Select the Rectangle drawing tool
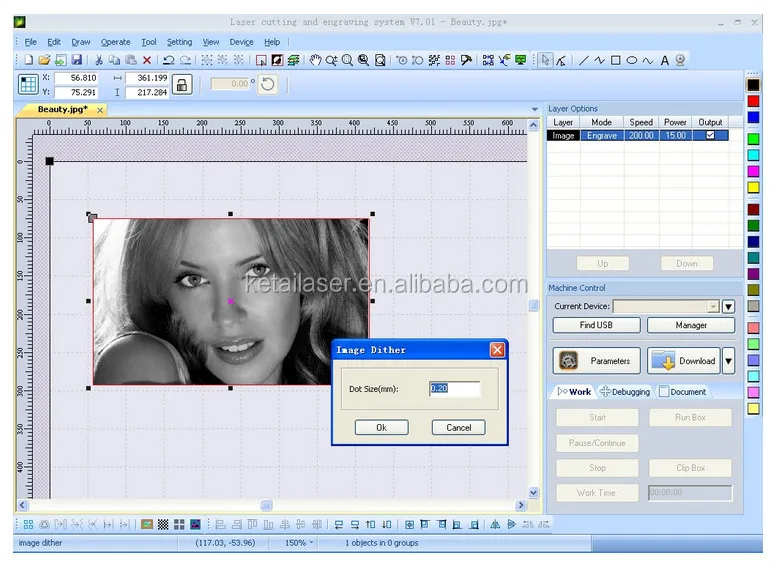 coord(616,61)
